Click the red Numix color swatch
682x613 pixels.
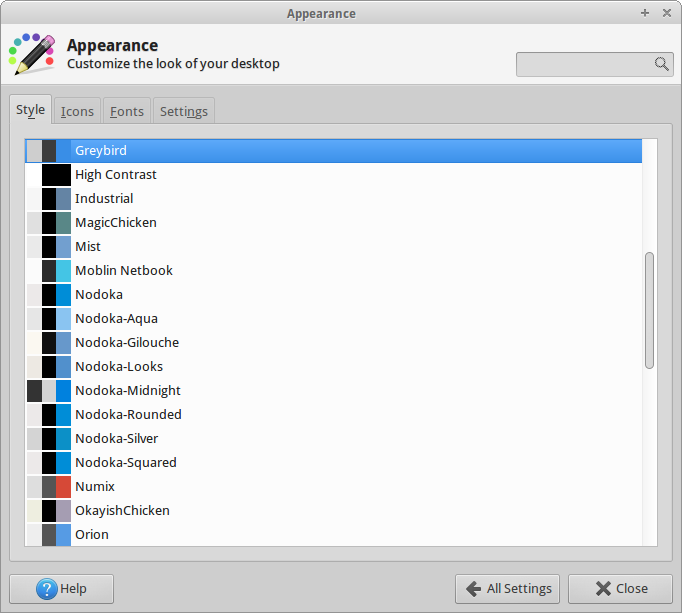tap(64, 487)
